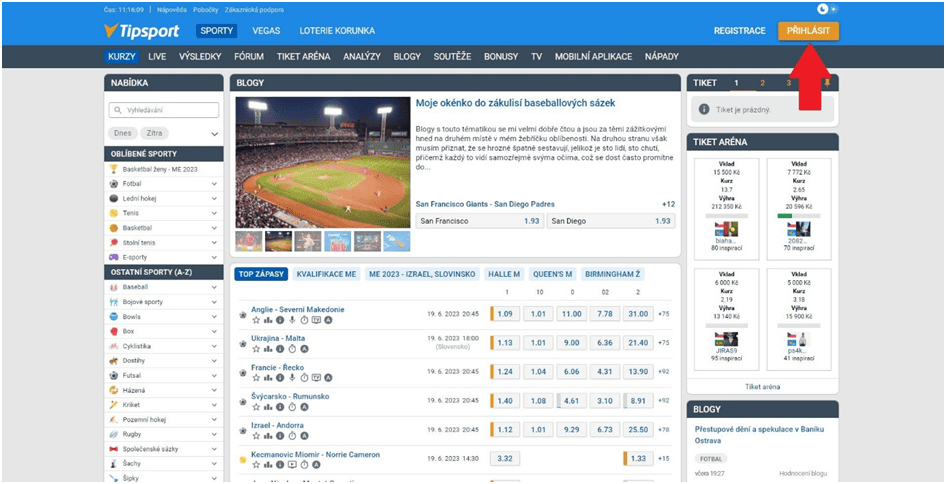Open info icon for Ukrajina - Malta
Screen dimensions: 946x484
click(280, 349)
